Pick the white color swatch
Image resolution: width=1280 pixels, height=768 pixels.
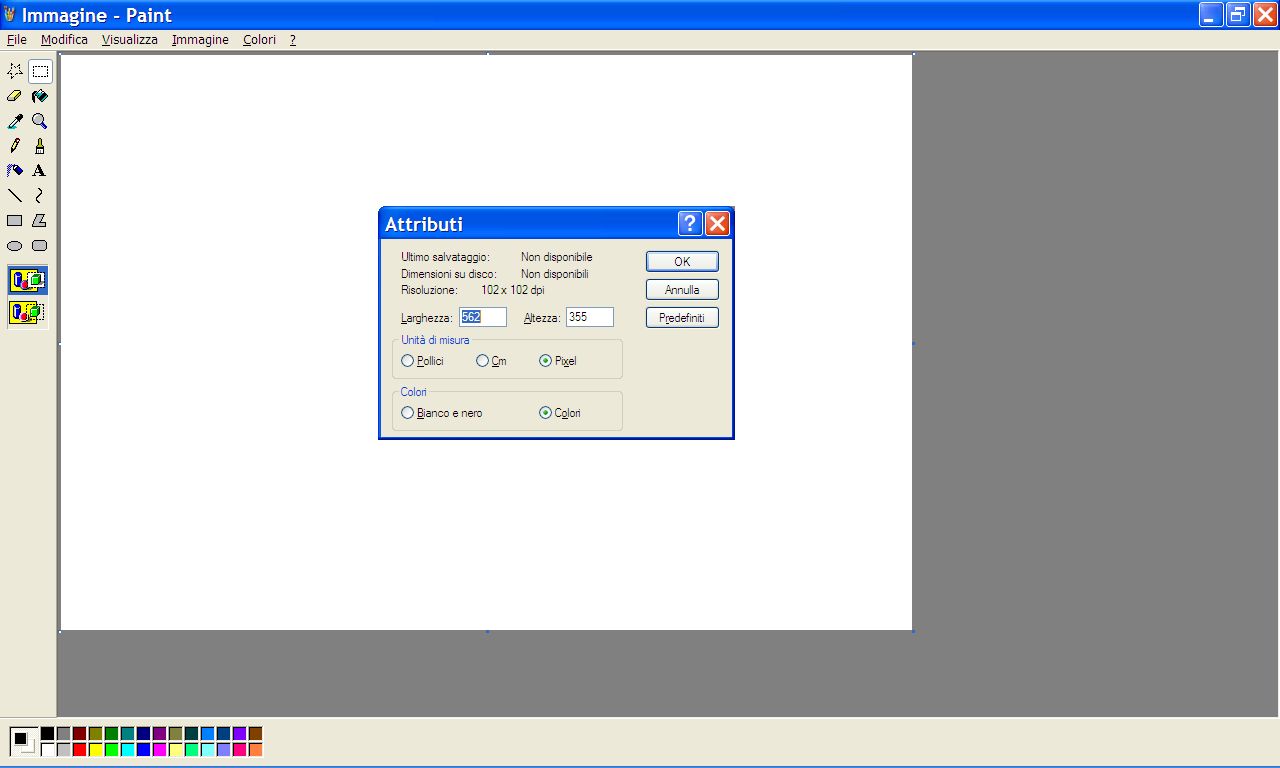coord(47,750)
